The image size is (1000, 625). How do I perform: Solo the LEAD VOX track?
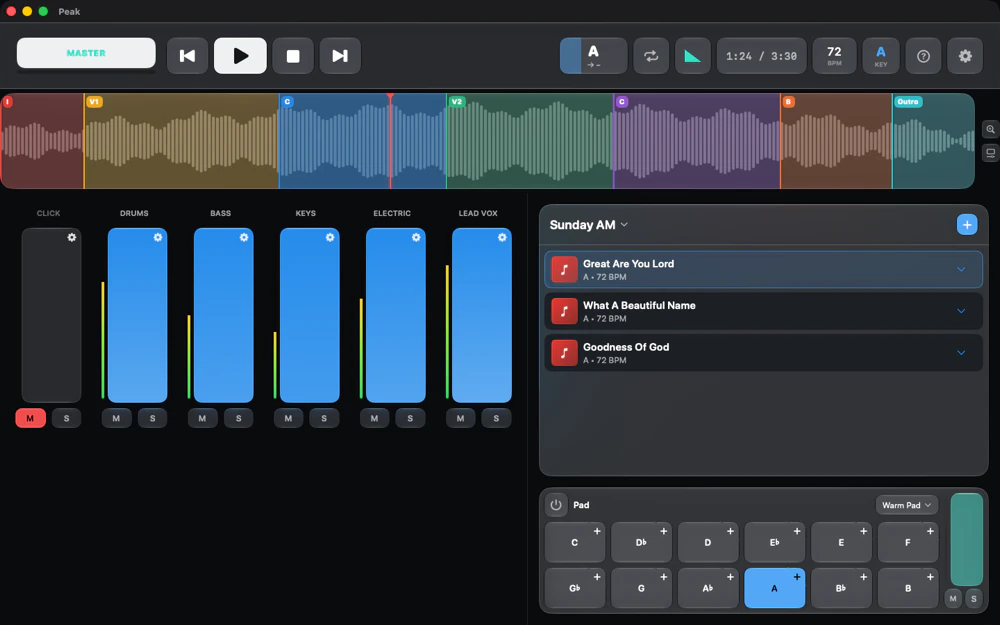[x=496, y=418]
